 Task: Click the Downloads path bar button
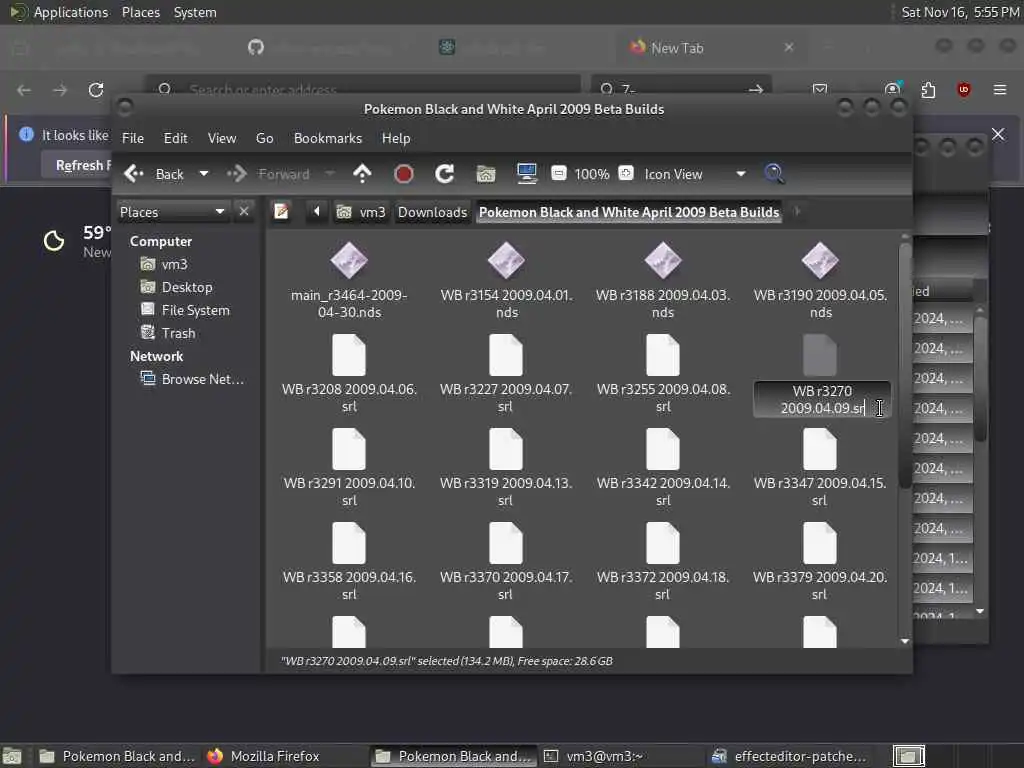[x=432, y=212]
